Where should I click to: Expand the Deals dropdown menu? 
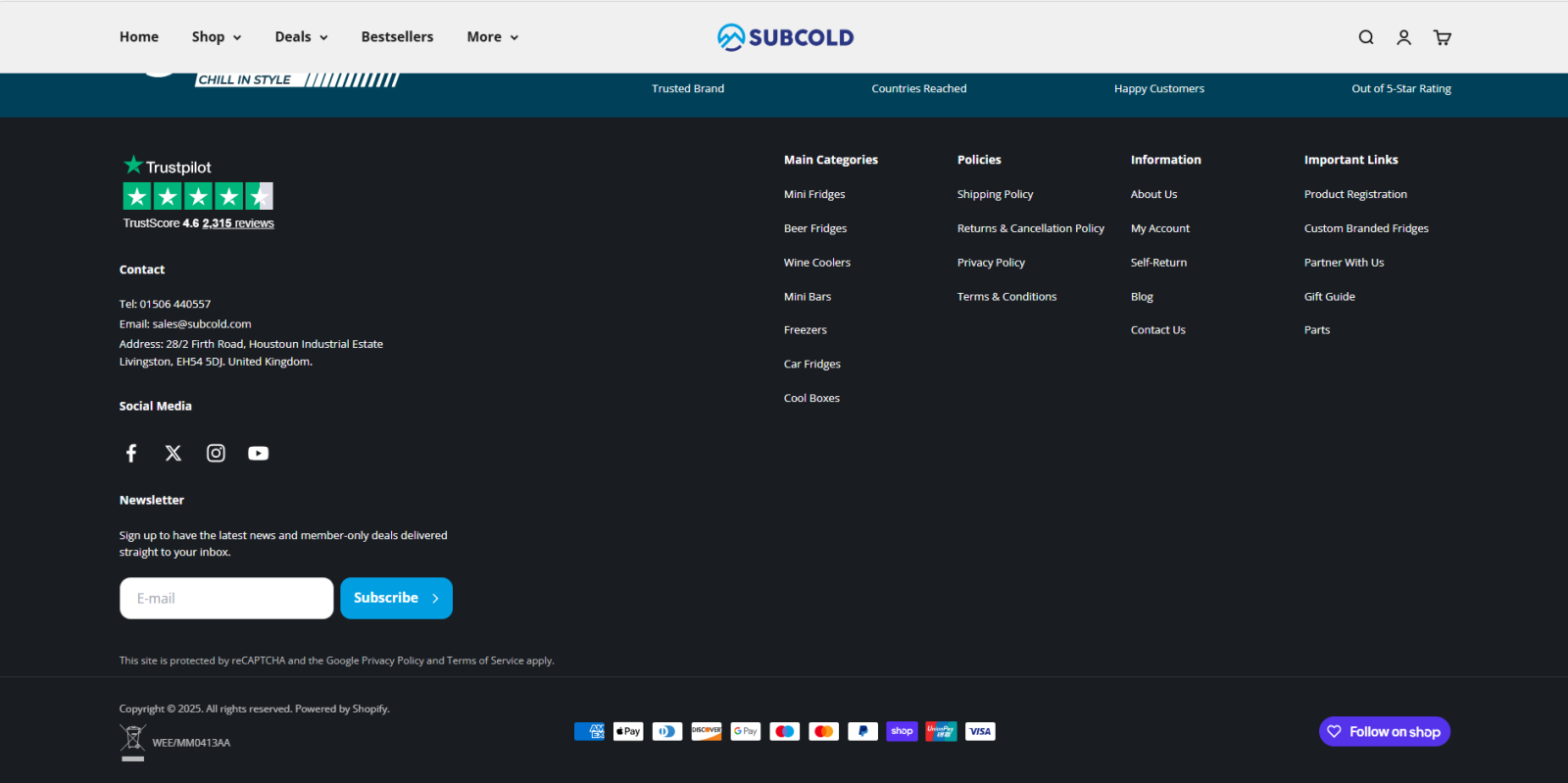pos(301,37)
